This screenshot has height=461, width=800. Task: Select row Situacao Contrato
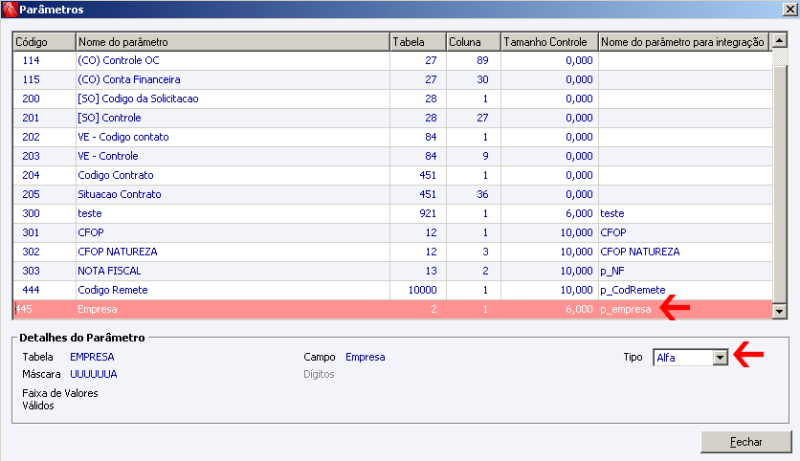click(393, 194)
